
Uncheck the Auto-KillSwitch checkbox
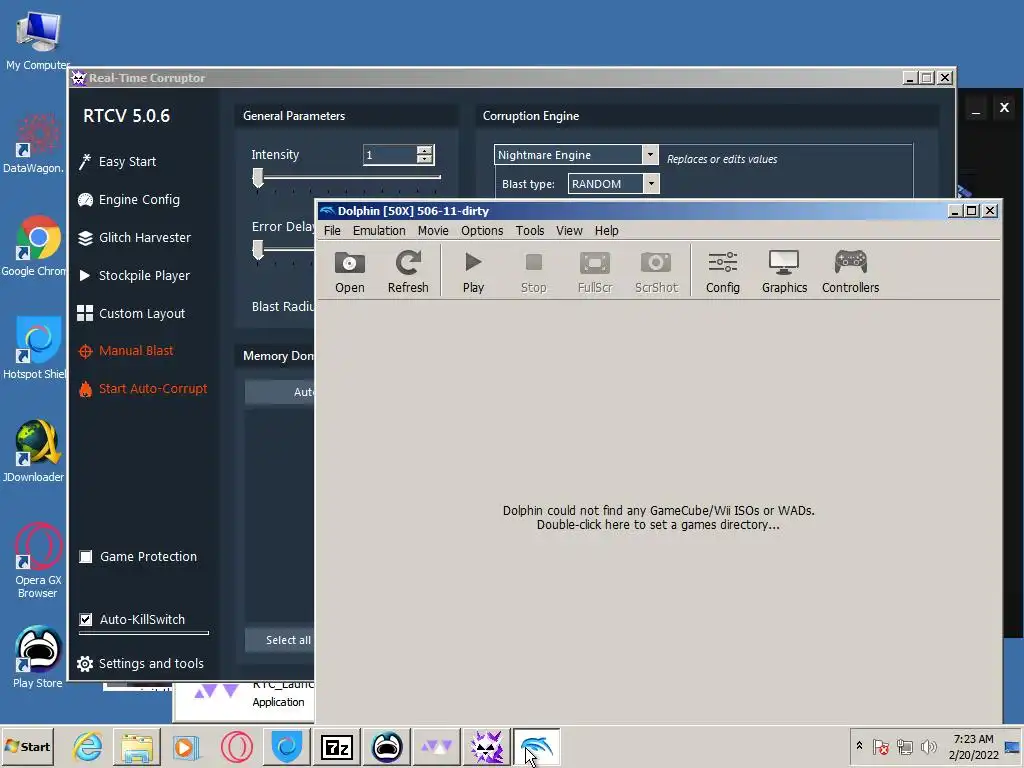86,619
